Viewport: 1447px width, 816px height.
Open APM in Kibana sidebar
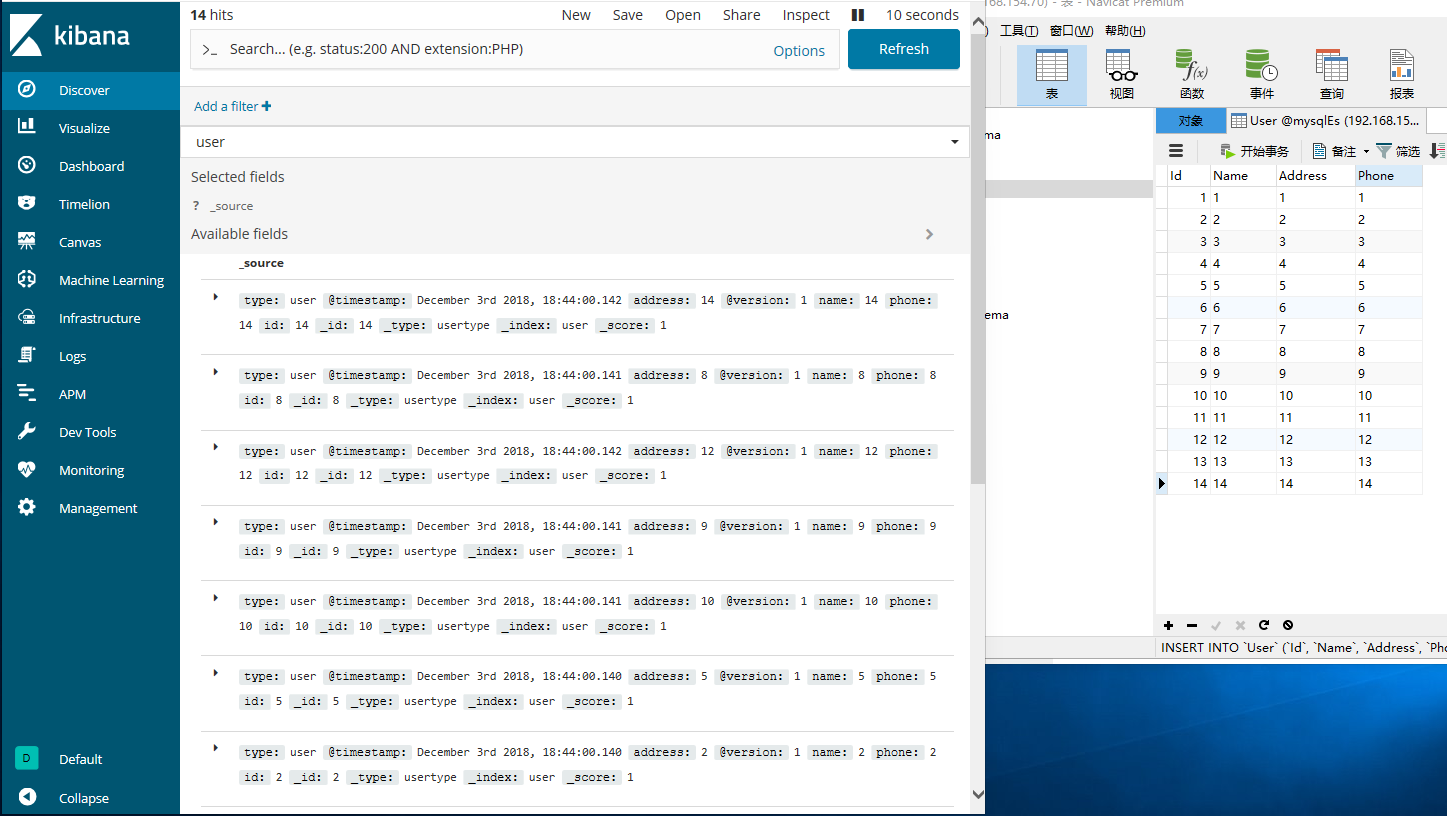coord(90,394)
